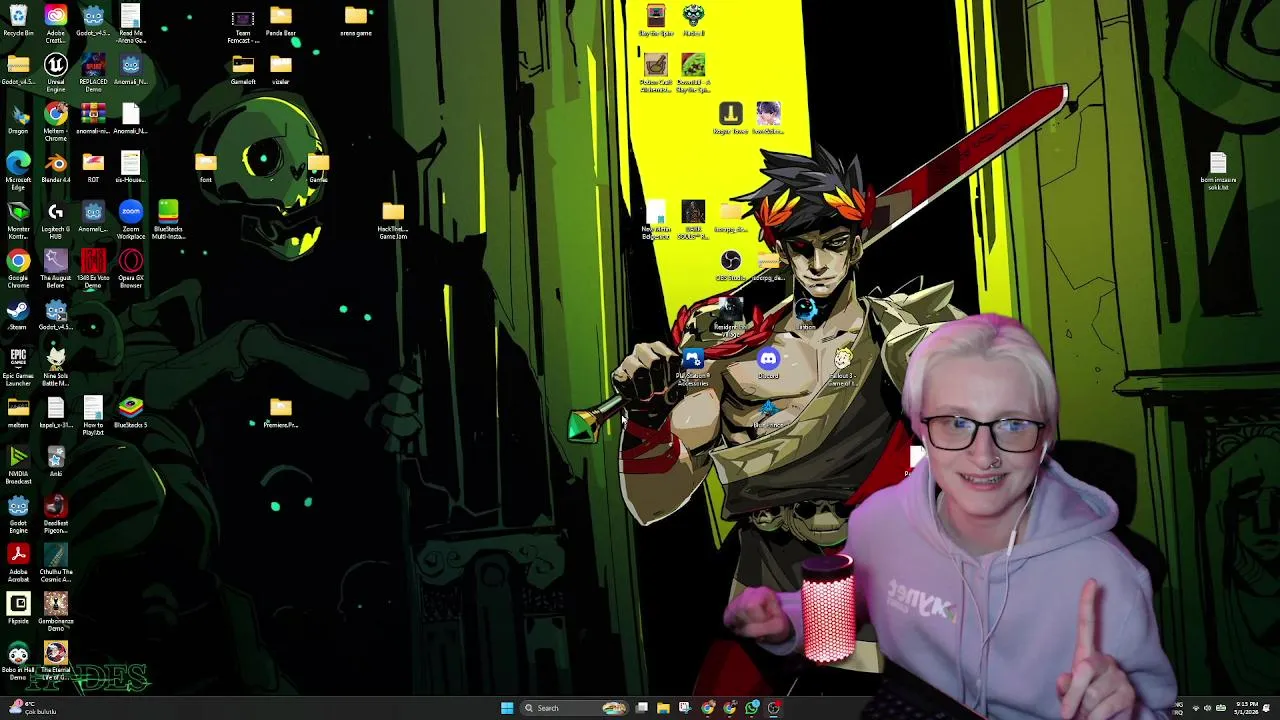Open the taskbar clock and date

pos(1246,708)
